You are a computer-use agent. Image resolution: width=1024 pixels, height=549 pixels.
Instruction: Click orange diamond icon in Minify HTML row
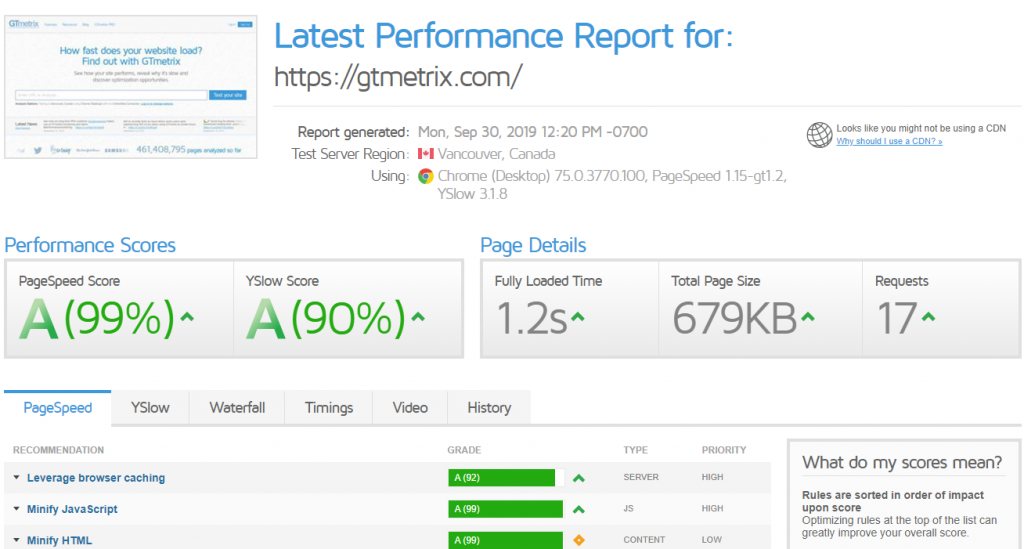pyautogui.click(x=578, y=540)
